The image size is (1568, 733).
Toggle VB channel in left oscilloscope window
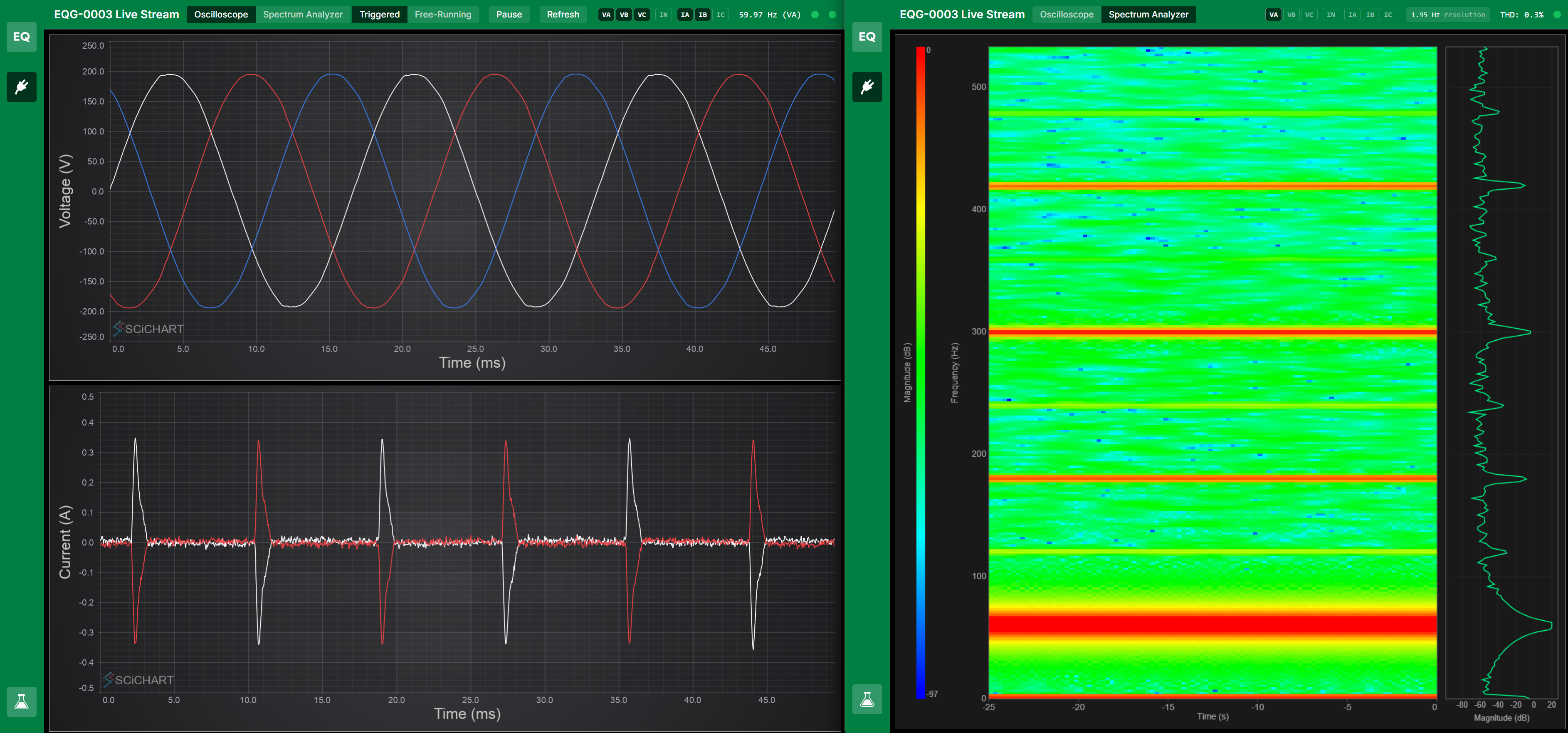623,15
